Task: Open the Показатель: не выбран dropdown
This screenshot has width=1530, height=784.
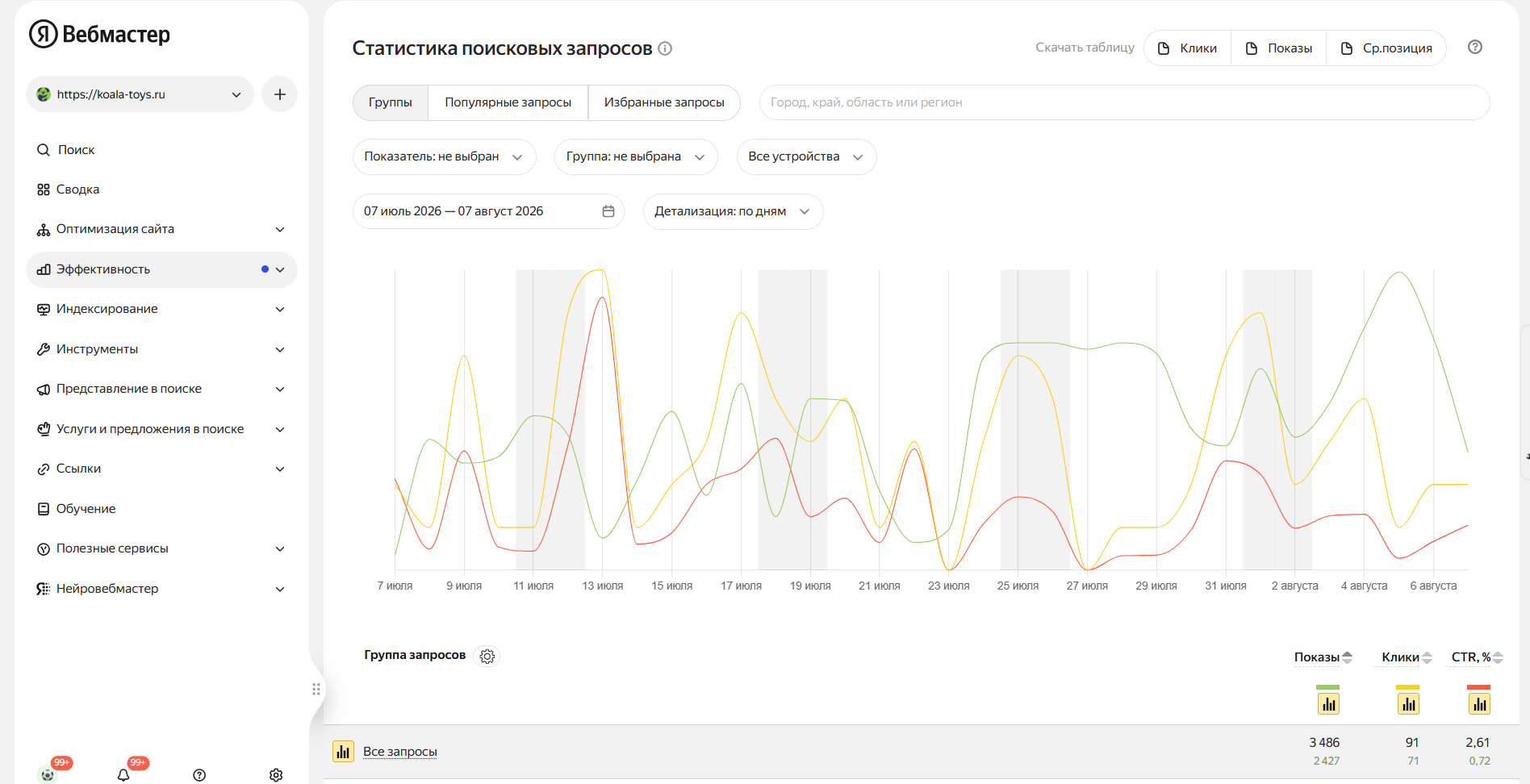Action: tap(444, 156)
